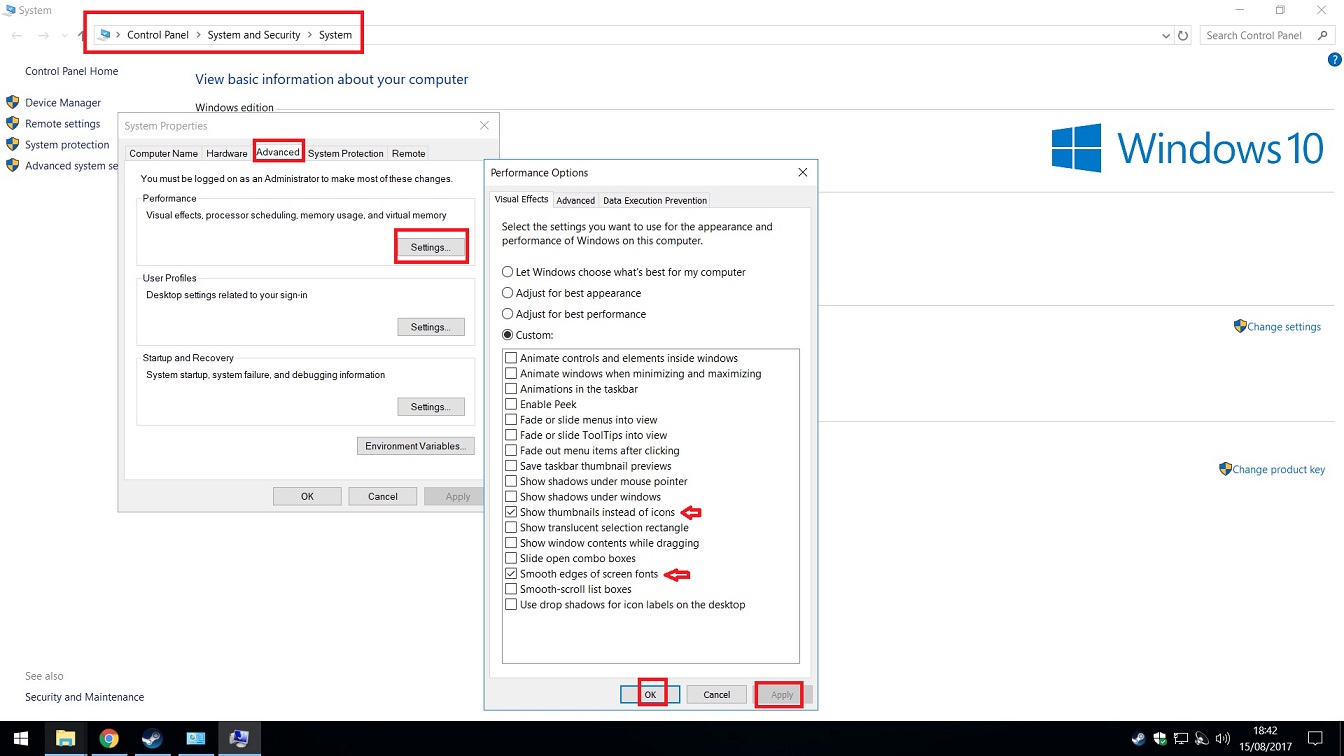Open the Data Execution Prevention tab

click(x=655, y=200)
